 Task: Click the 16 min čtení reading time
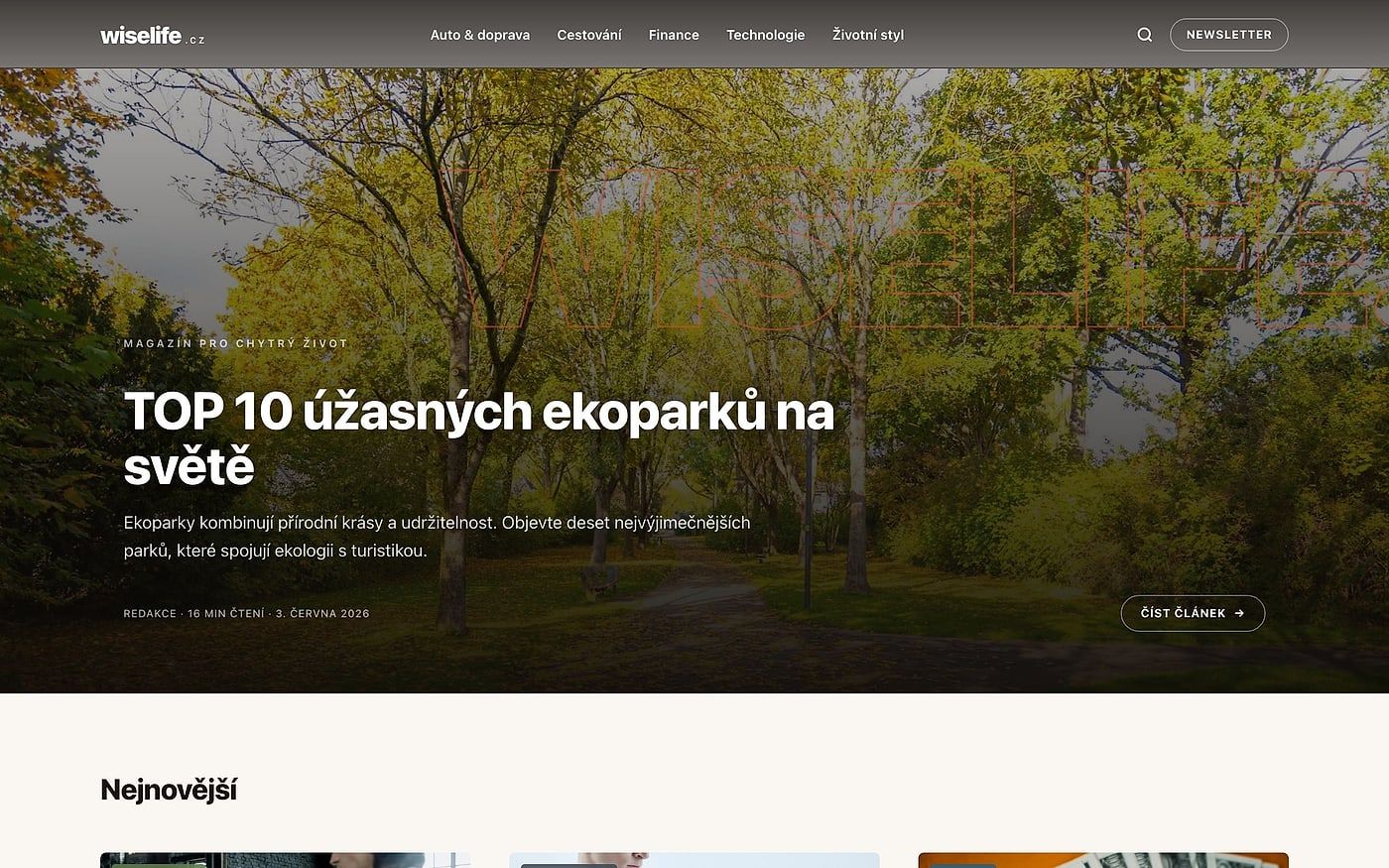coord(226,614)
